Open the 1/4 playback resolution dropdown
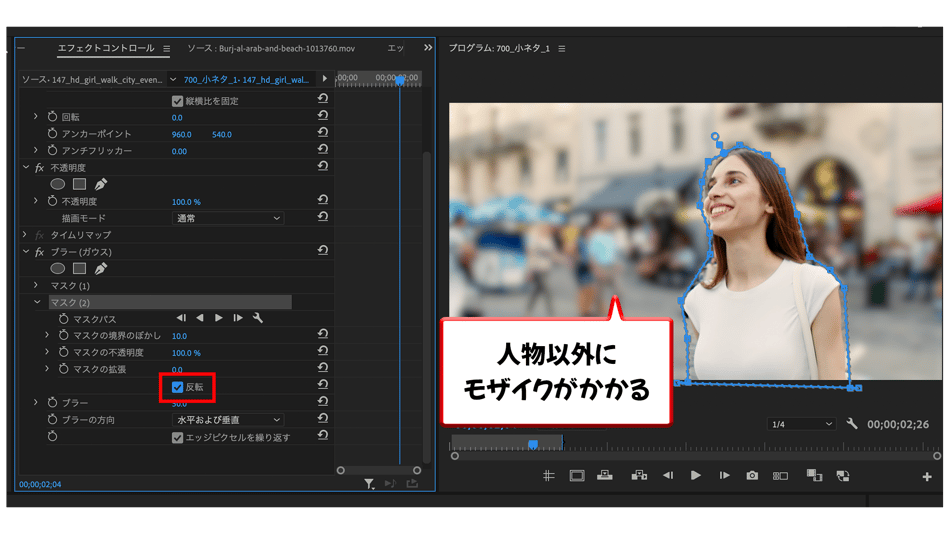Image resolution: width=950 pixels, height=534 pixels. point(800,424)
